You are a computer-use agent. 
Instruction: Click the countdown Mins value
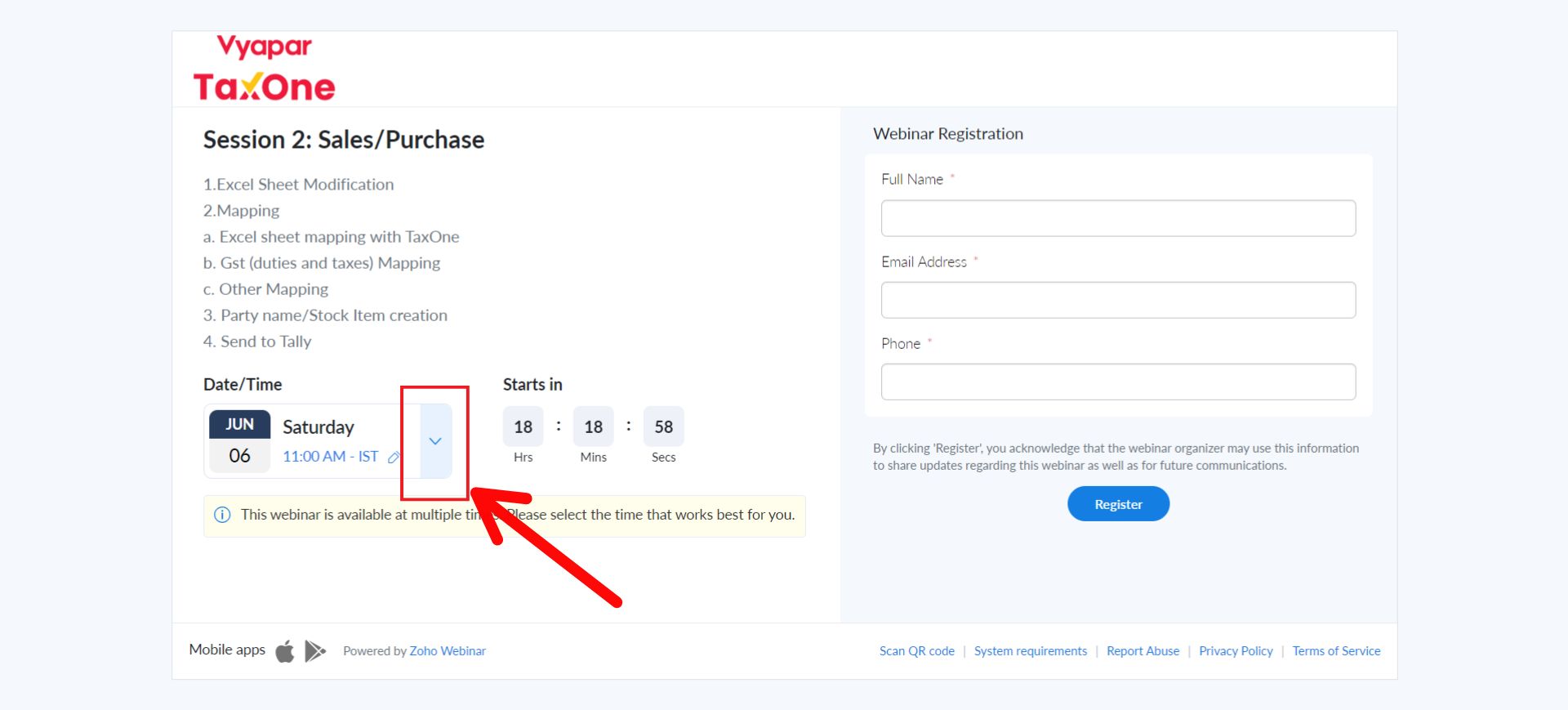point(593,426)
